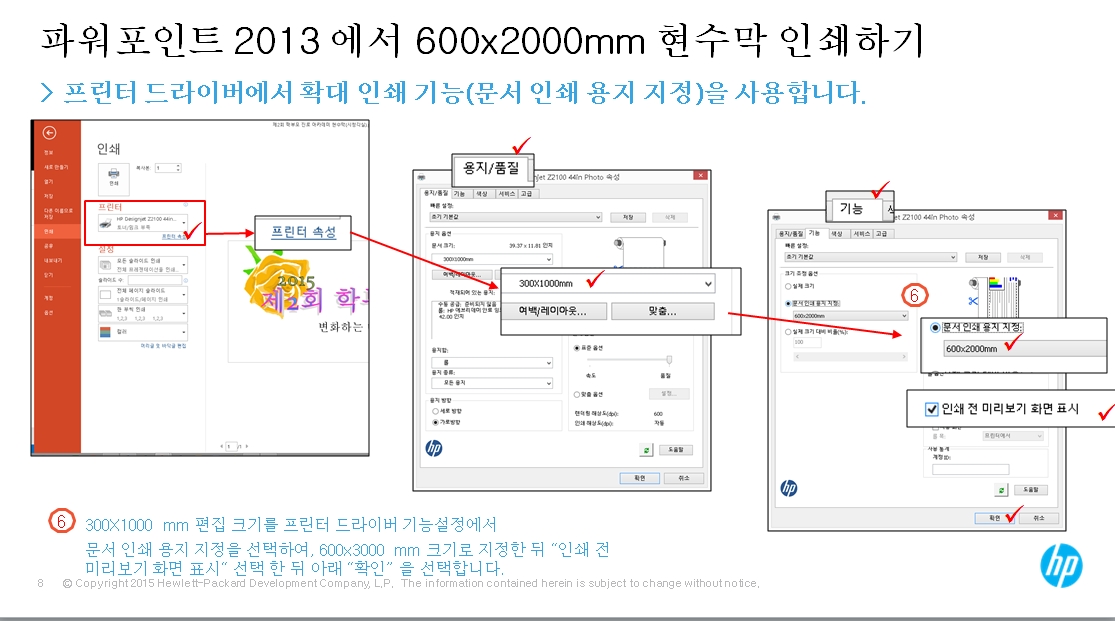Switch to the 서비스 tab in the 용지/품질 dialog
This screenshot has width=1115, height=621.
(x=506, y=193)
